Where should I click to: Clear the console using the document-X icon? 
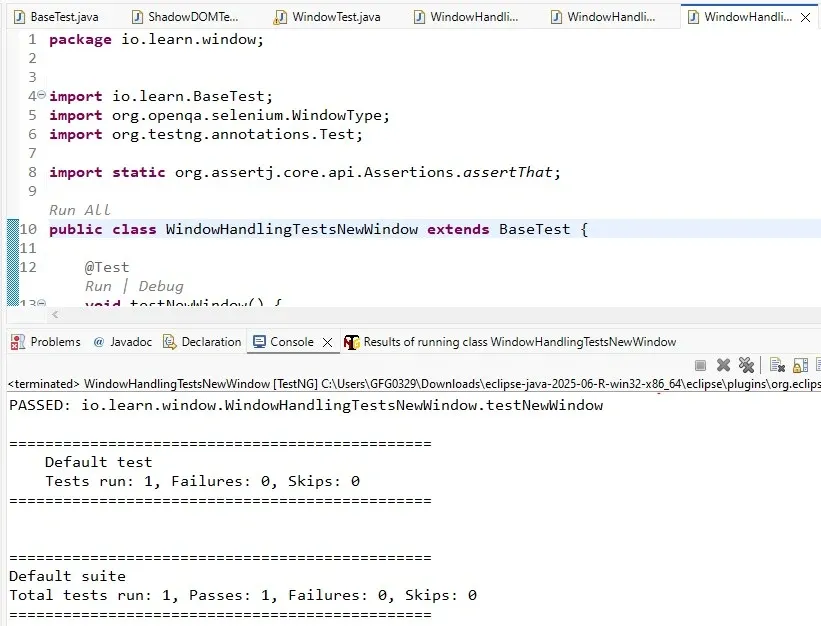777,365
